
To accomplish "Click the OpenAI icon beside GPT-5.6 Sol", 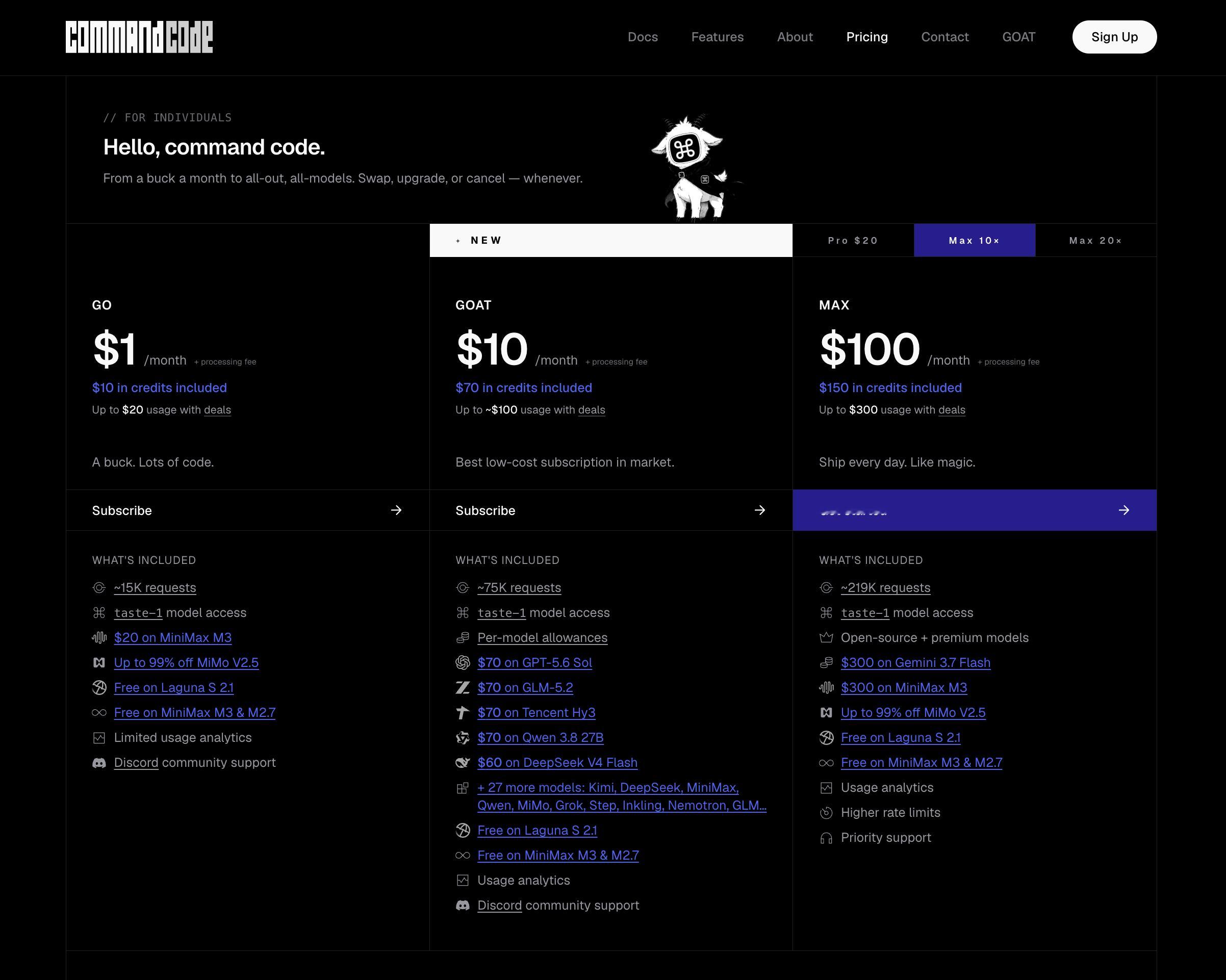I will point(463,663).
